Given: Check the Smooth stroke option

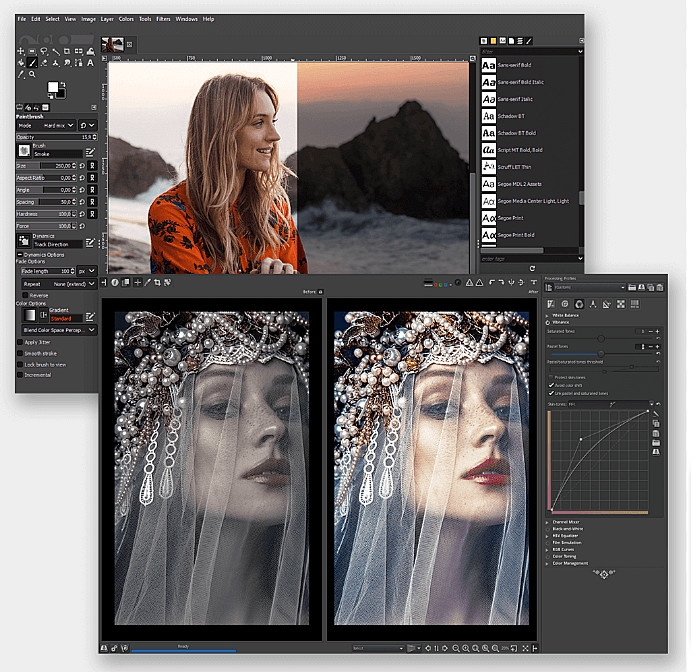Looking at the screenshot, I should click(x=20, y=353).
